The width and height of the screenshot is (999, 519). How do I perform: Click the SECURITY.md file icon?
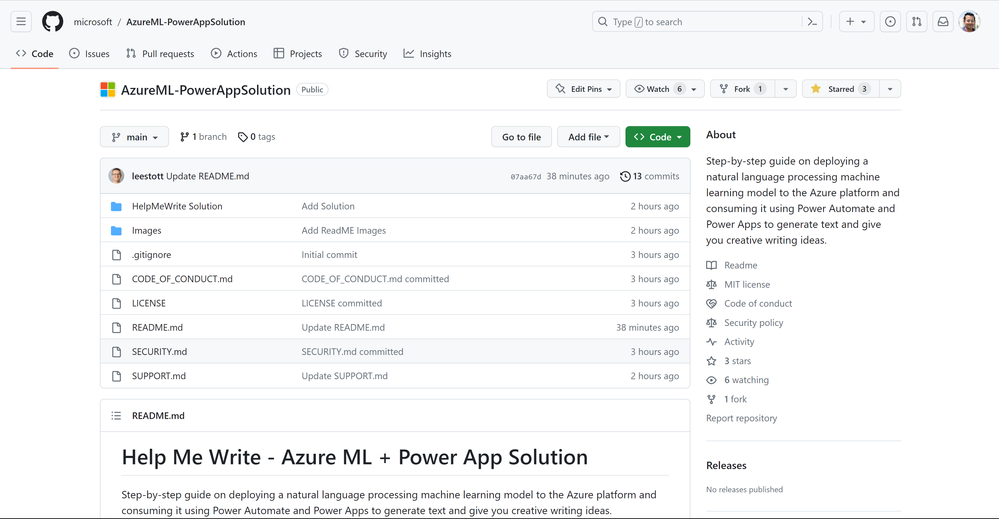[x=116, y=352]
